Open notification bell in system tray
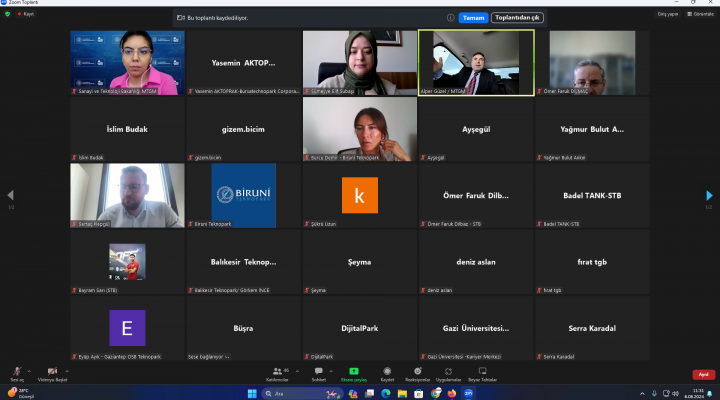Image resolution: width=720 pixels, height=400 pixels. point(709,394)
